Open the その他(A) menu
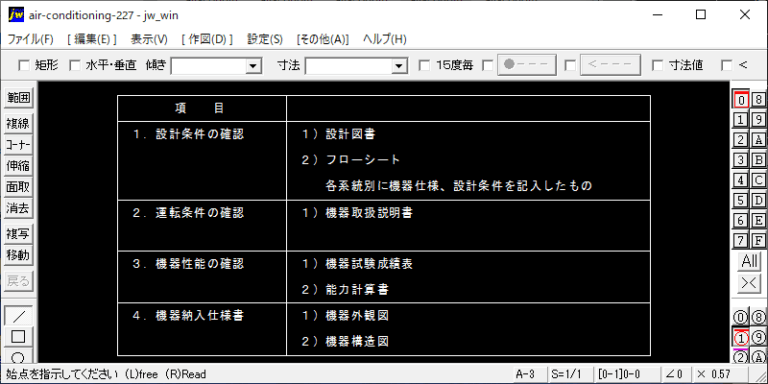This screenshot has width=768, height=384. click(x=323, y=40)
